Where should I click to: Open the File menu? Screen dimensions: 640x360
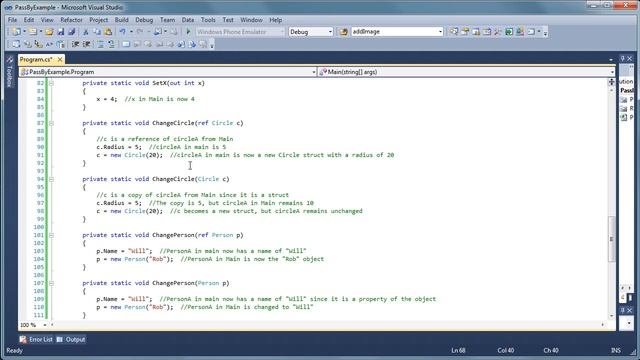click(x=12, y=20)
